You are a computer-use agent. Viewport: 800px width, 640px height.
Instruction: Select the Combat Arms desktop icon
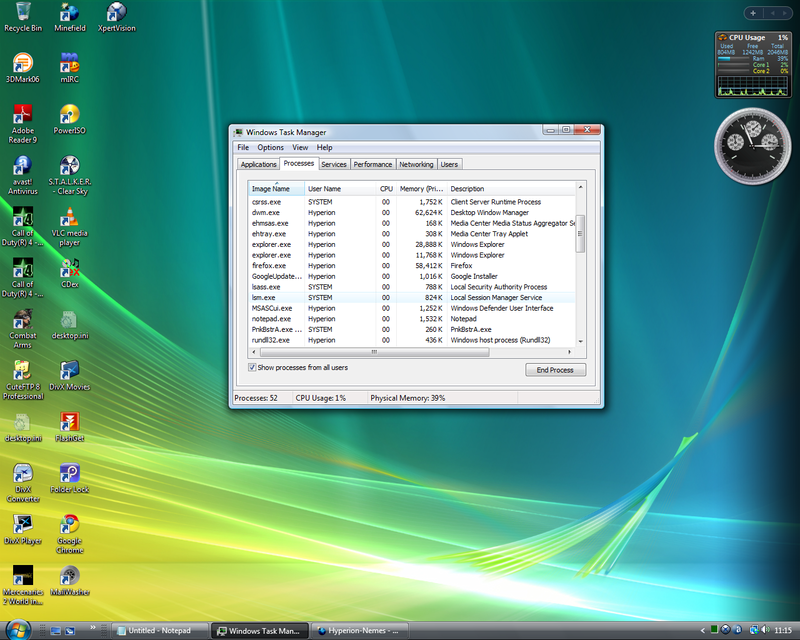tap(23, 330)
